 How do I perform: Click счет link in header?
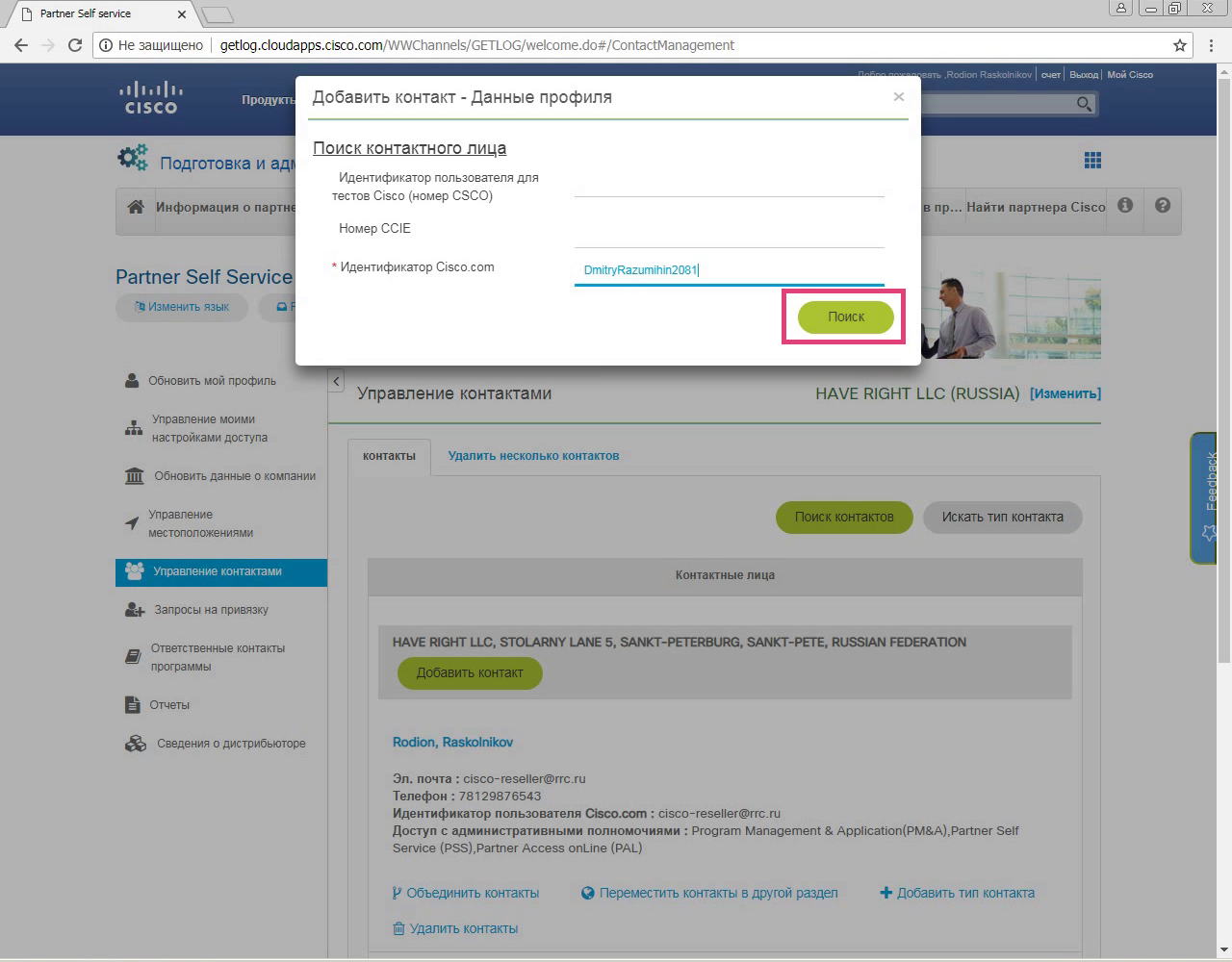[1050, 75]
